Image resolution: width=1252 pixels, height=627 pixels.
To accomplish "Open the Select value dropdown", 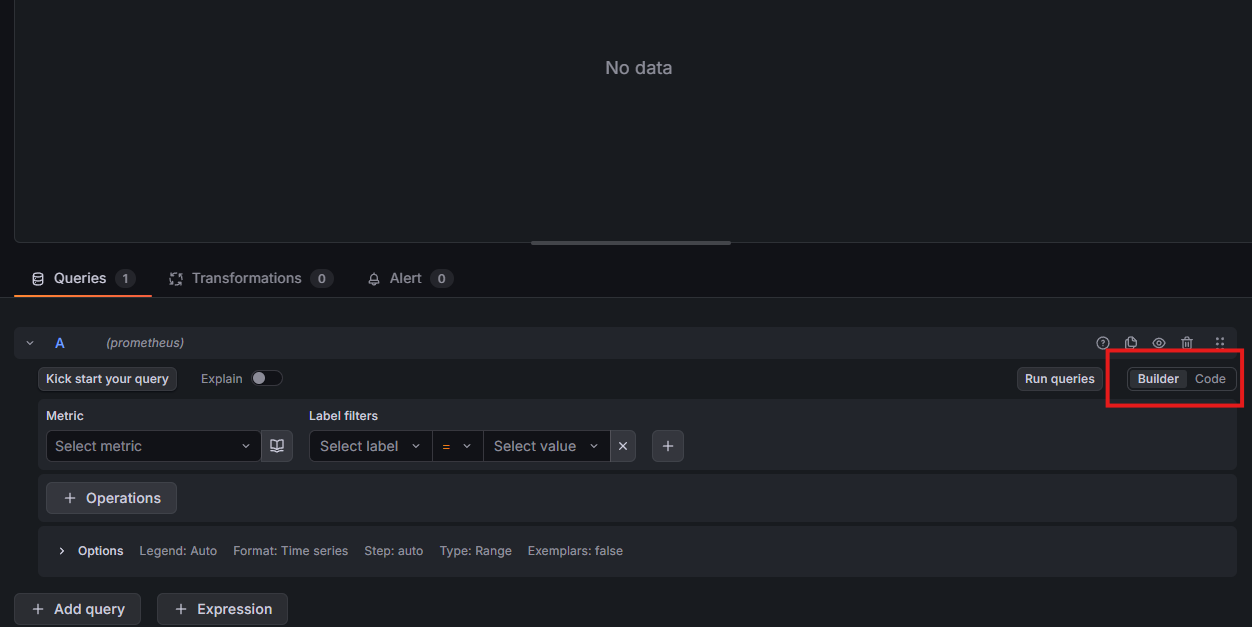I will tap(546, 446).
